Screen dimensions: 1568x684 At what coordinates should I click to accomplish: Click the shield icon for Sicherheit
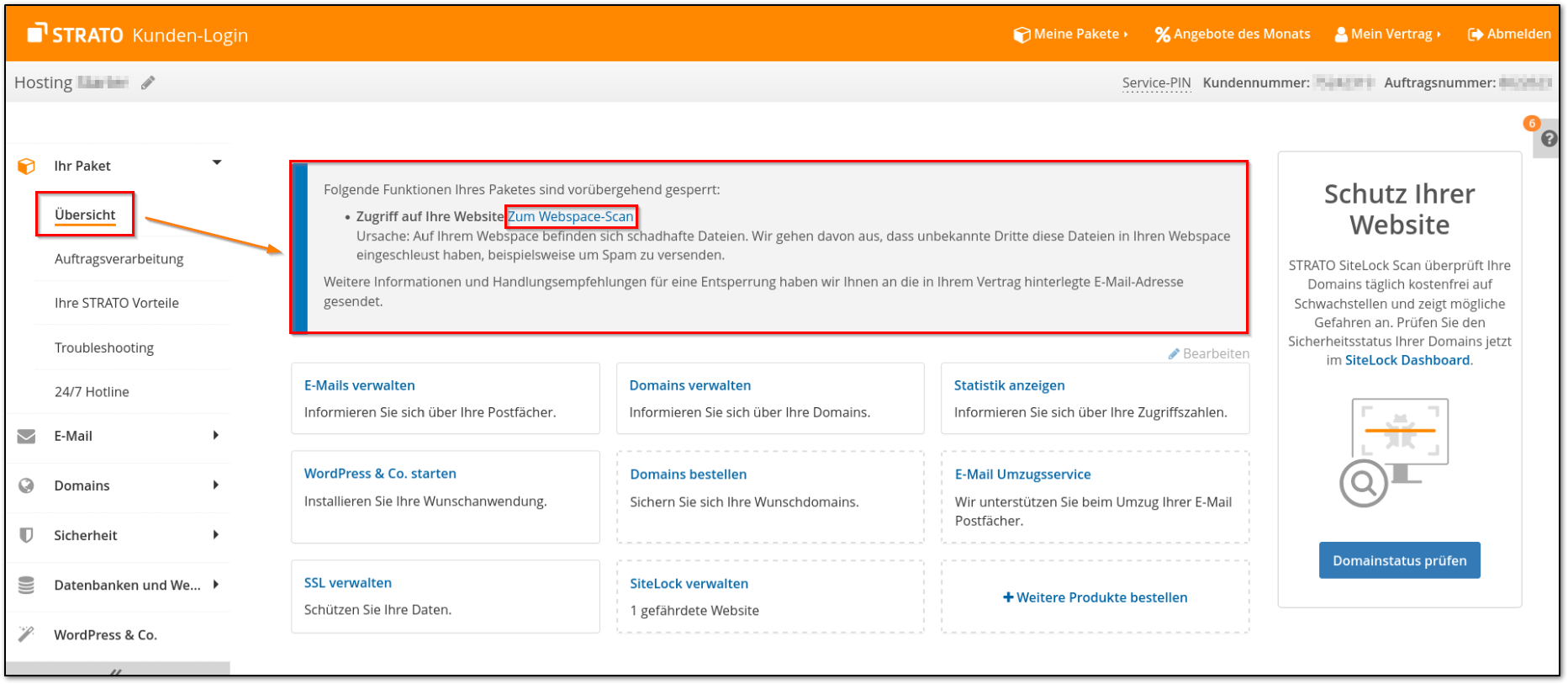tap(27, 535)
